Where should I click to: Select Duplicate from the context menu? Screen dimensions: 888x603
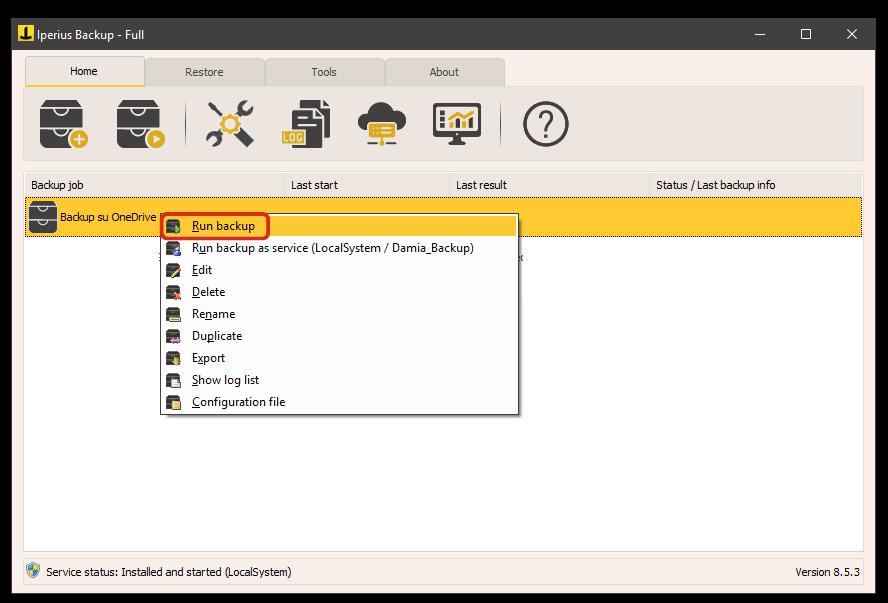(339, 336)
